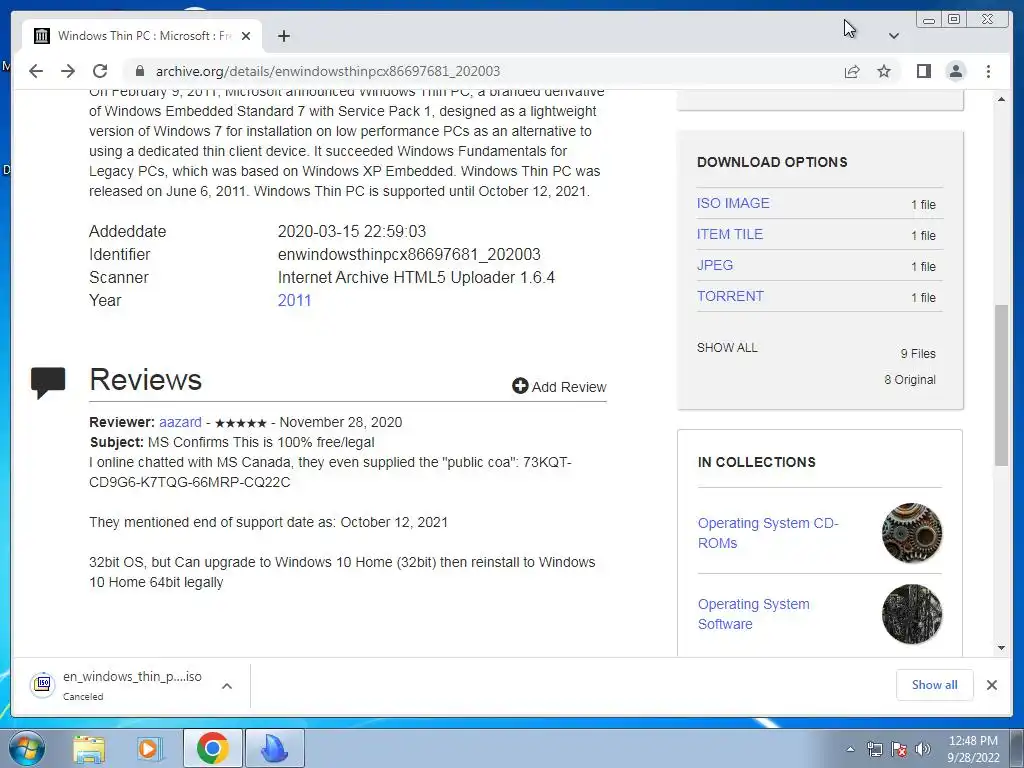Screen dimensions: 1024x768
Task: Close the downloads bar
Action: click(x=991, y=684)
